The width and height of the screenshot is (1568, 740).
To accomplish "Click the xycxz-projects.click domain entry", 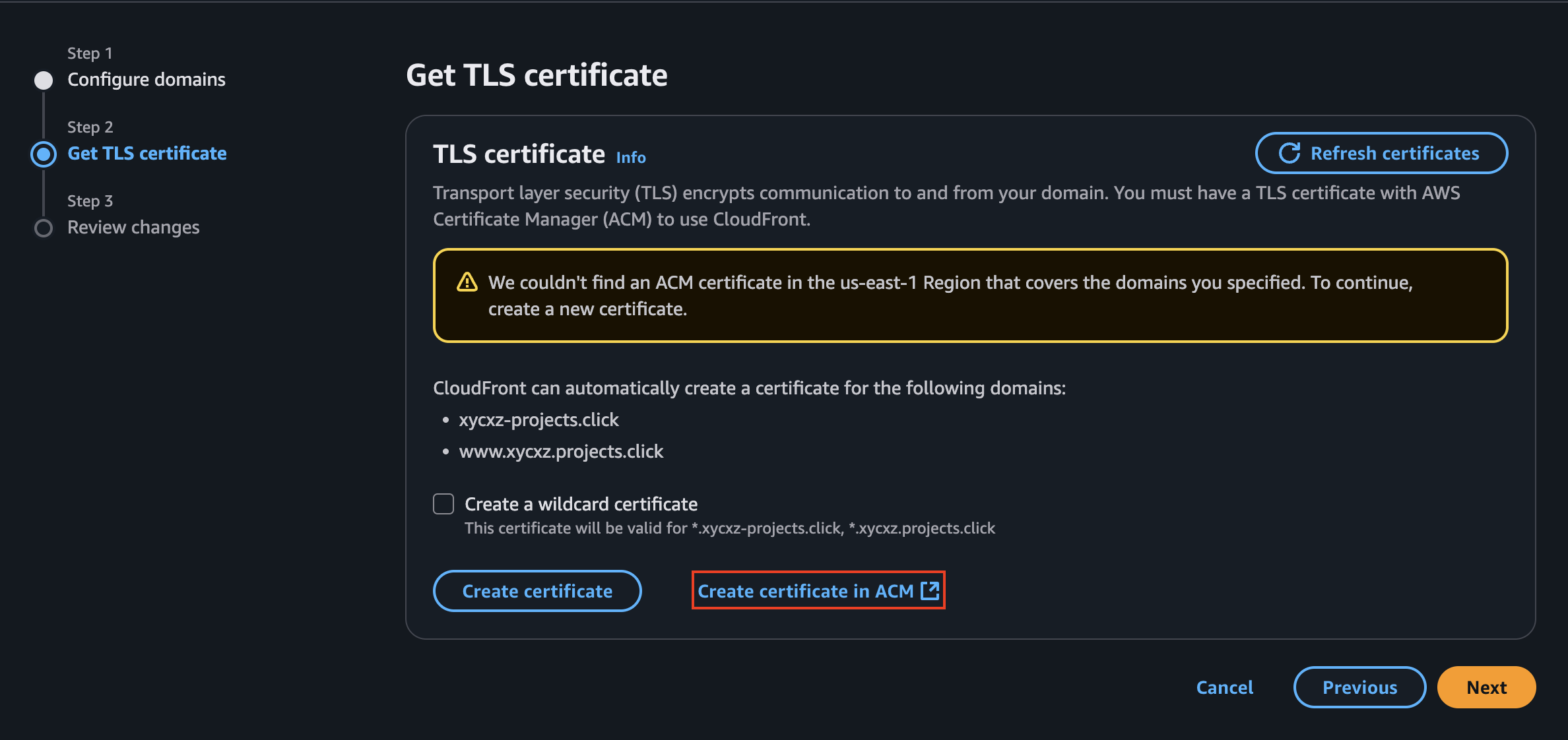I will coord(539,419).
